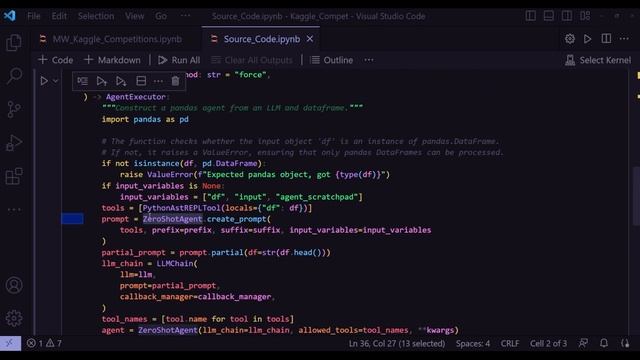Open the Selection menu
The width and height of the screenshot is (640, 360).
[x=96, y=16]
